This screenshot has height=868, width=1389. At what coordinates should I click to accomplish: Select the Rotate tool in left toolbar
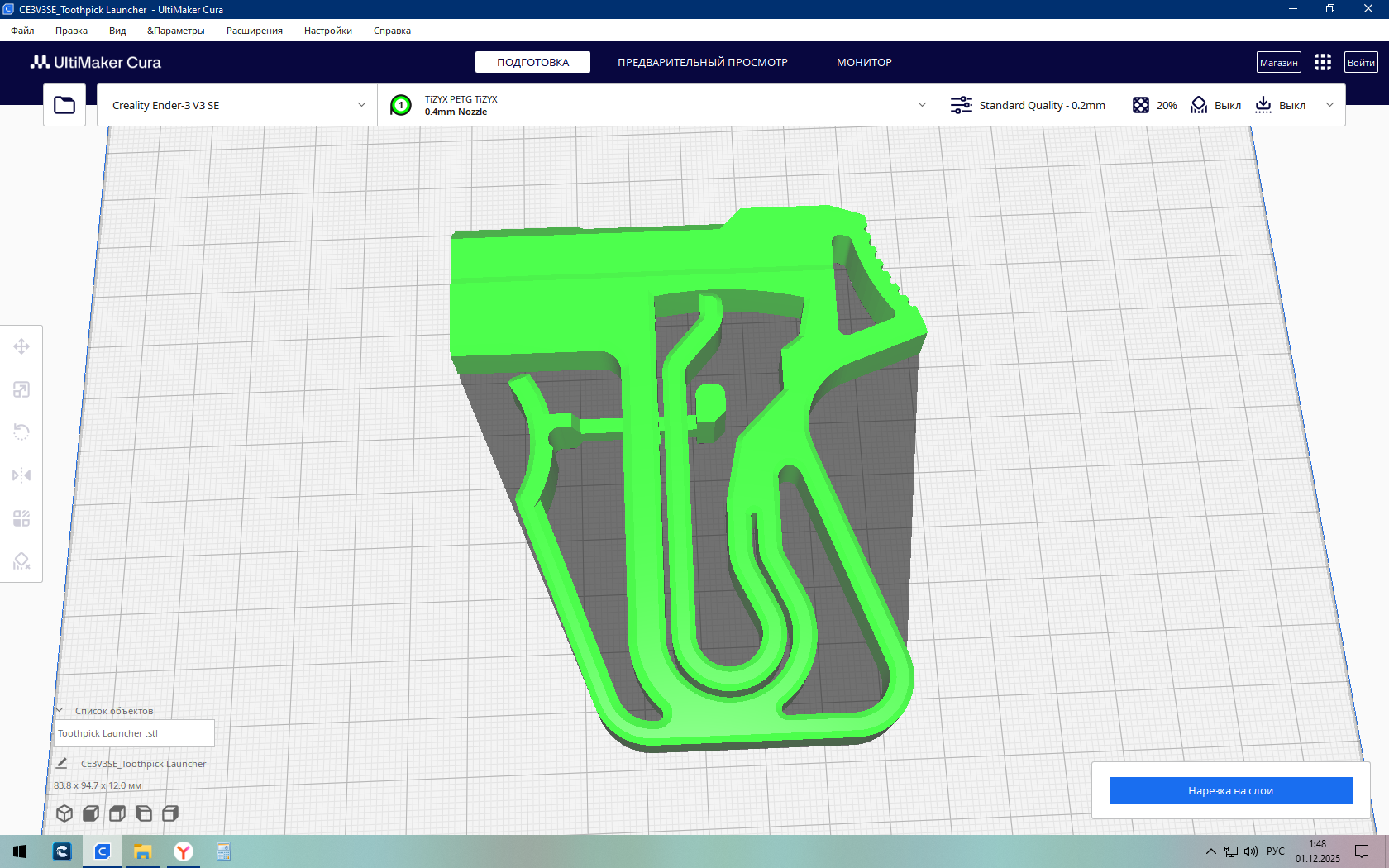tap(21, 432)
